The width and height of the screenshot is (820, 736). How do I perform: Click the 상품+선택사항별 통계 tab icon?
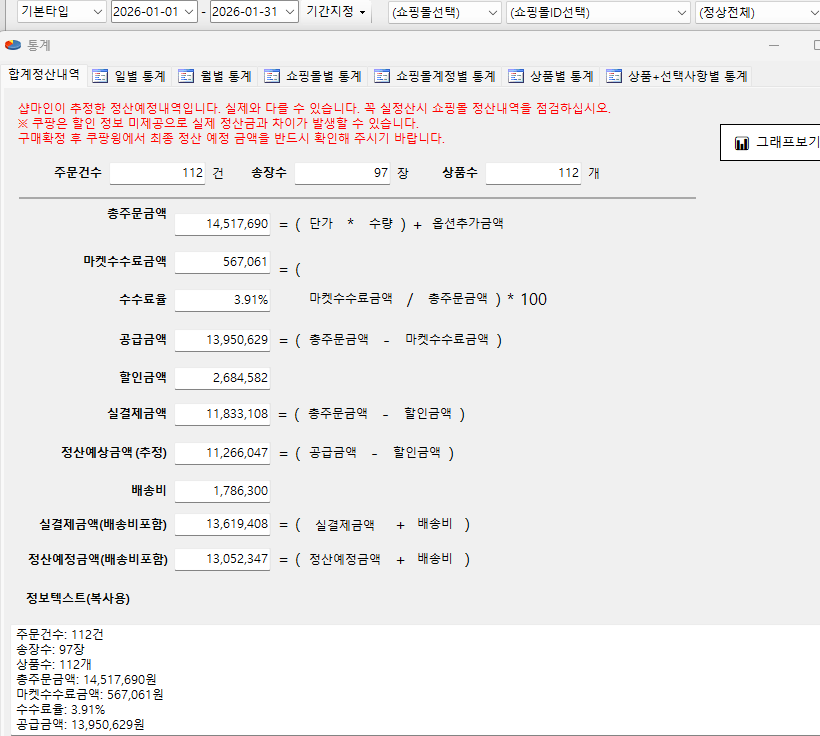click(614, 76)
